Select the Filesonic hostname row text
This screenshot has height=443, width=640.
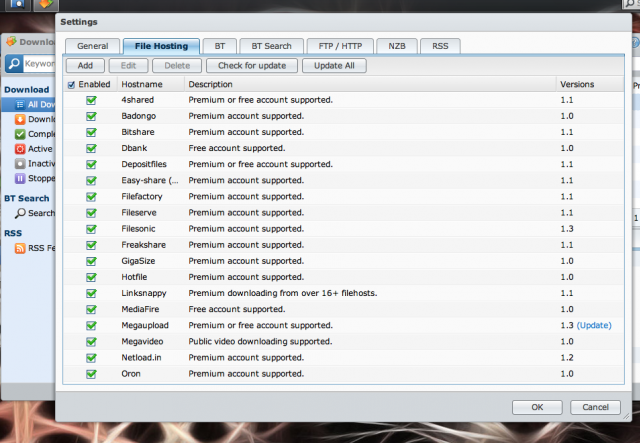(138, 229)
